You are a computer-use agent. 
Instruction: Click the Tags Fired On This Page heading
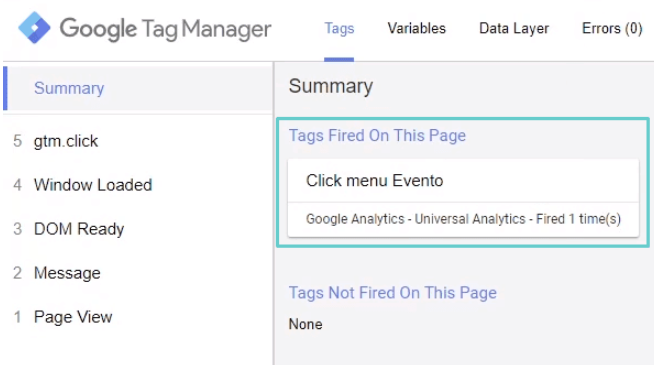point(377,135)
